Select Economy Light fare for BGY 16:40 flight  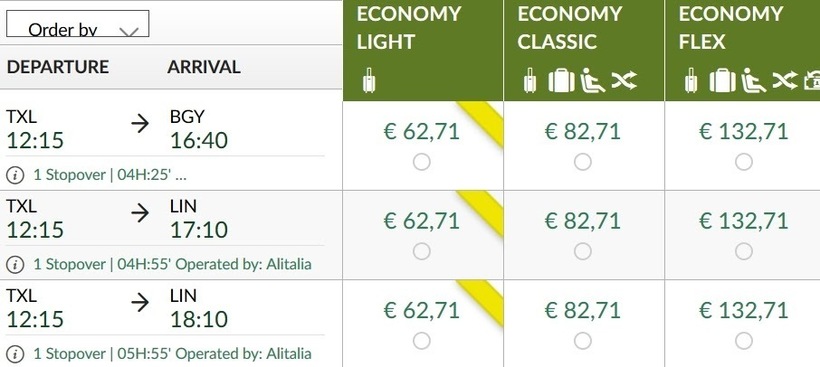point(422,162)
